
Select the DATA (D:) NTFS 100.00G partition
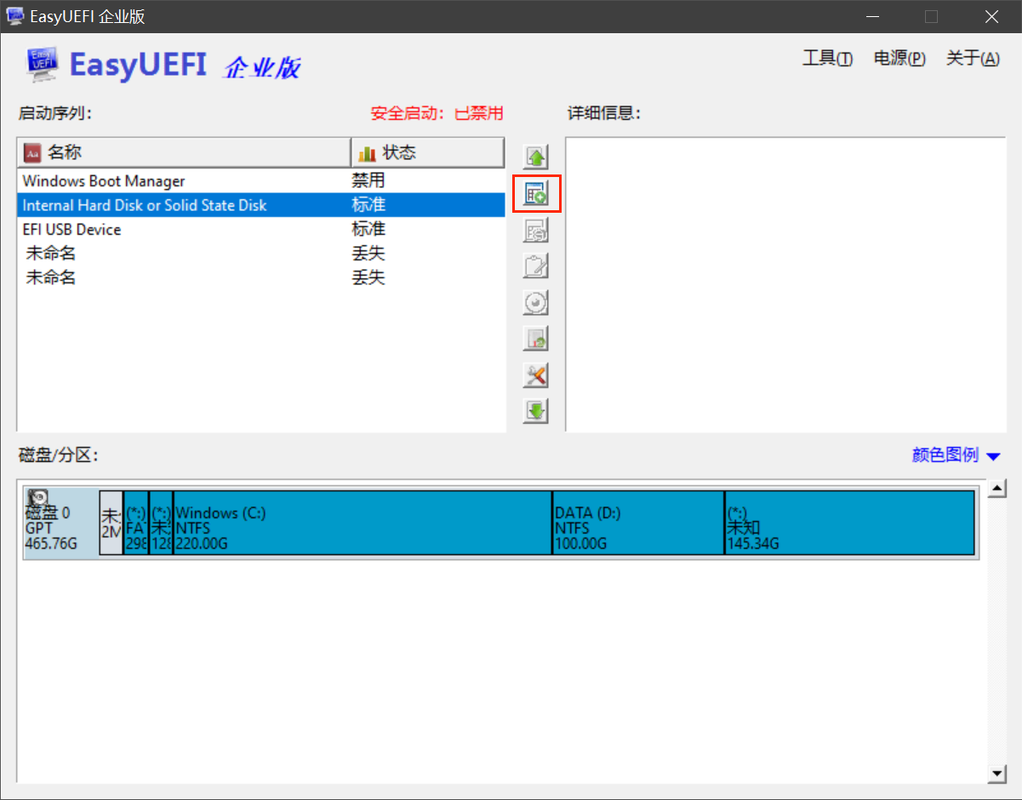click(x=638, y=523)
